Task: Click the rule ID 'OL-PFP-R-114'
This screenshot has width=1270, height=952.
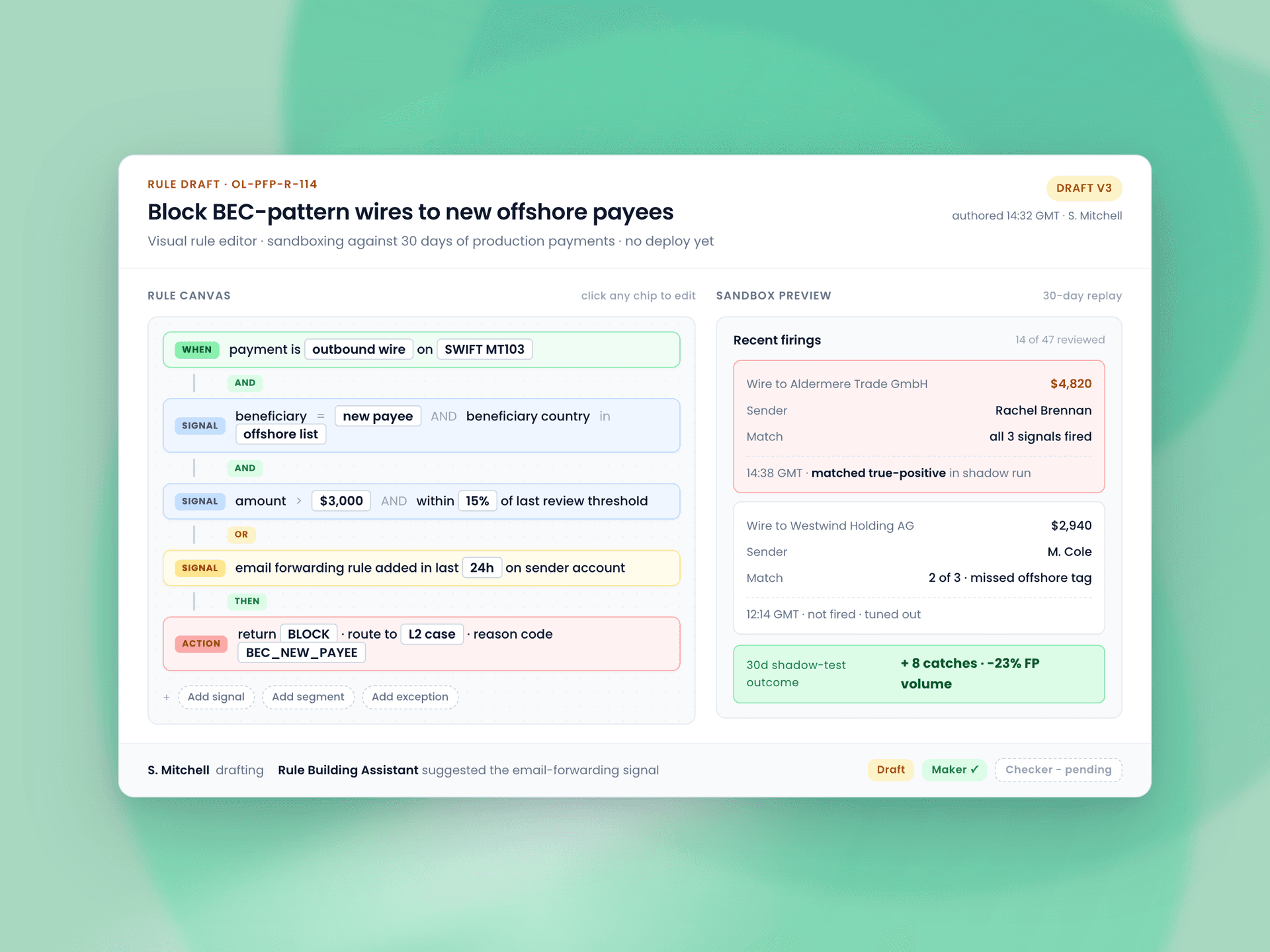Action: tap(275, 184)
